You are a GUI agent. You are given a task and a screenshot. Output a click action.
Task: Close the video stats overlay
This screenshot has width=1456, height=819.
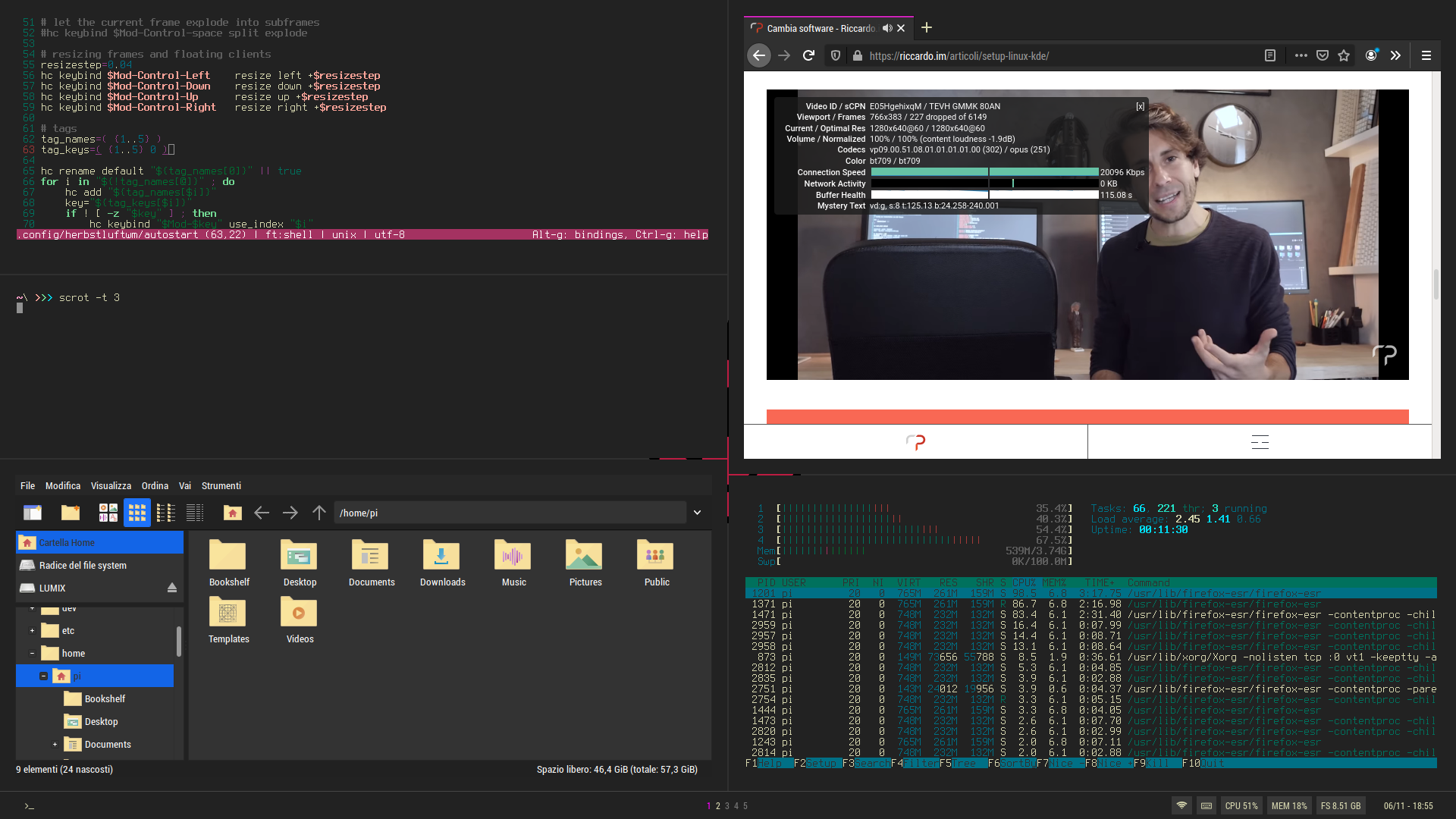1140,106
